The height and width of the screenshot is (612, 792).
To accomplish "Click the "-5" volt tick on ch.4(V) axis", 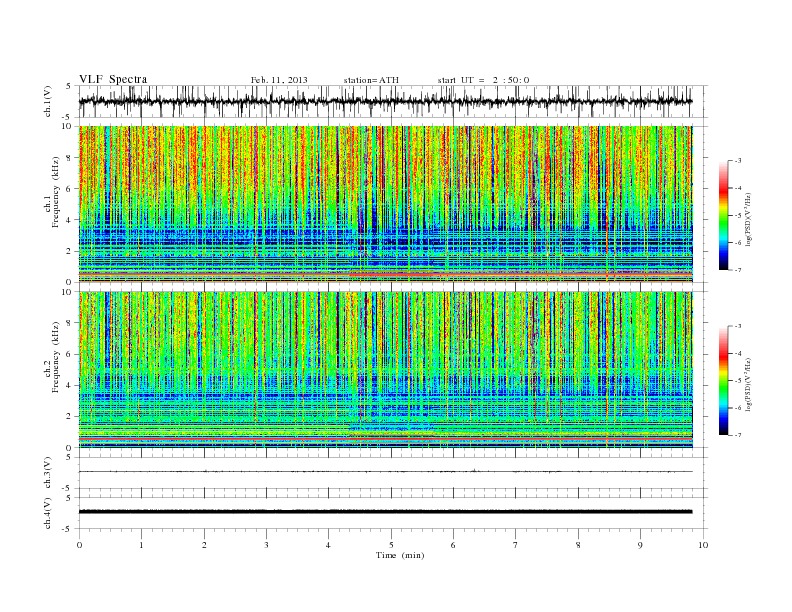I will 68,530.
